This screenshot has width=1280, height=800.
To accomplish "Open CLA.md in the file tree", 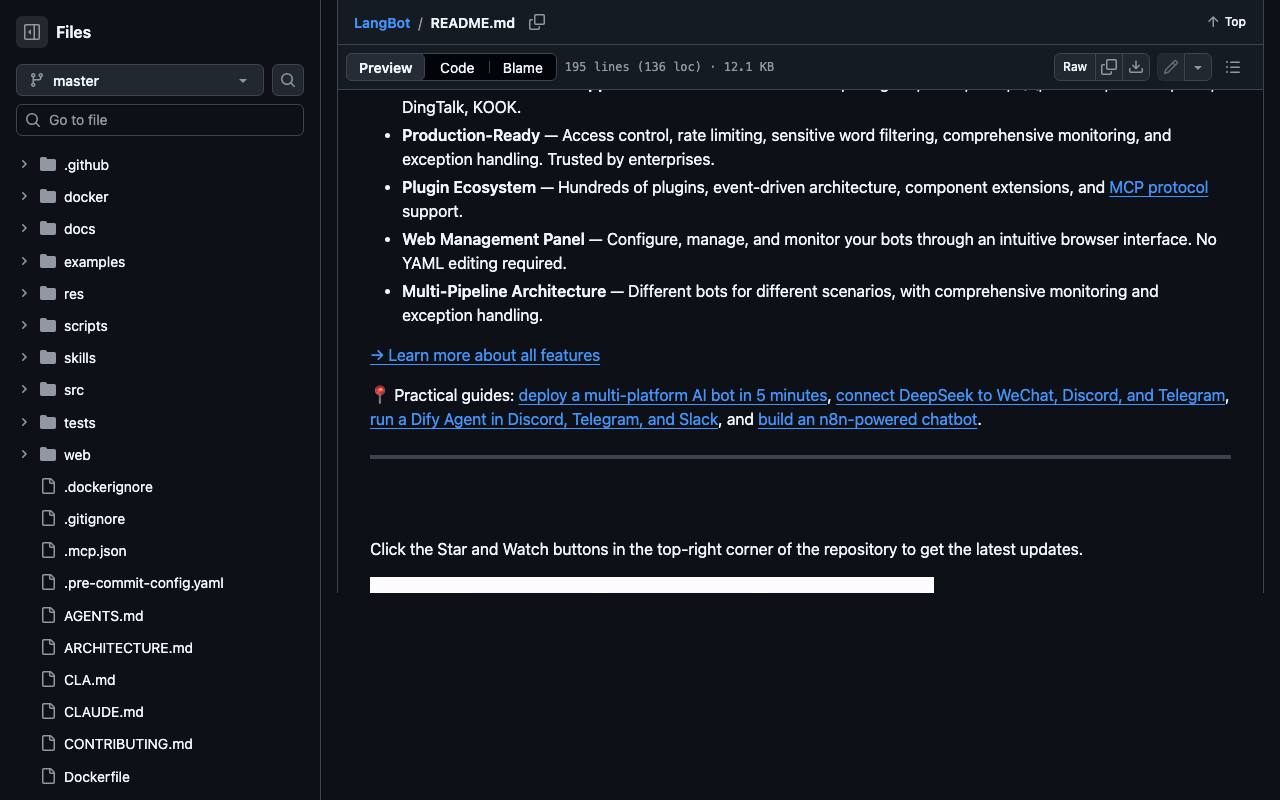I will (x=89, y=680).
